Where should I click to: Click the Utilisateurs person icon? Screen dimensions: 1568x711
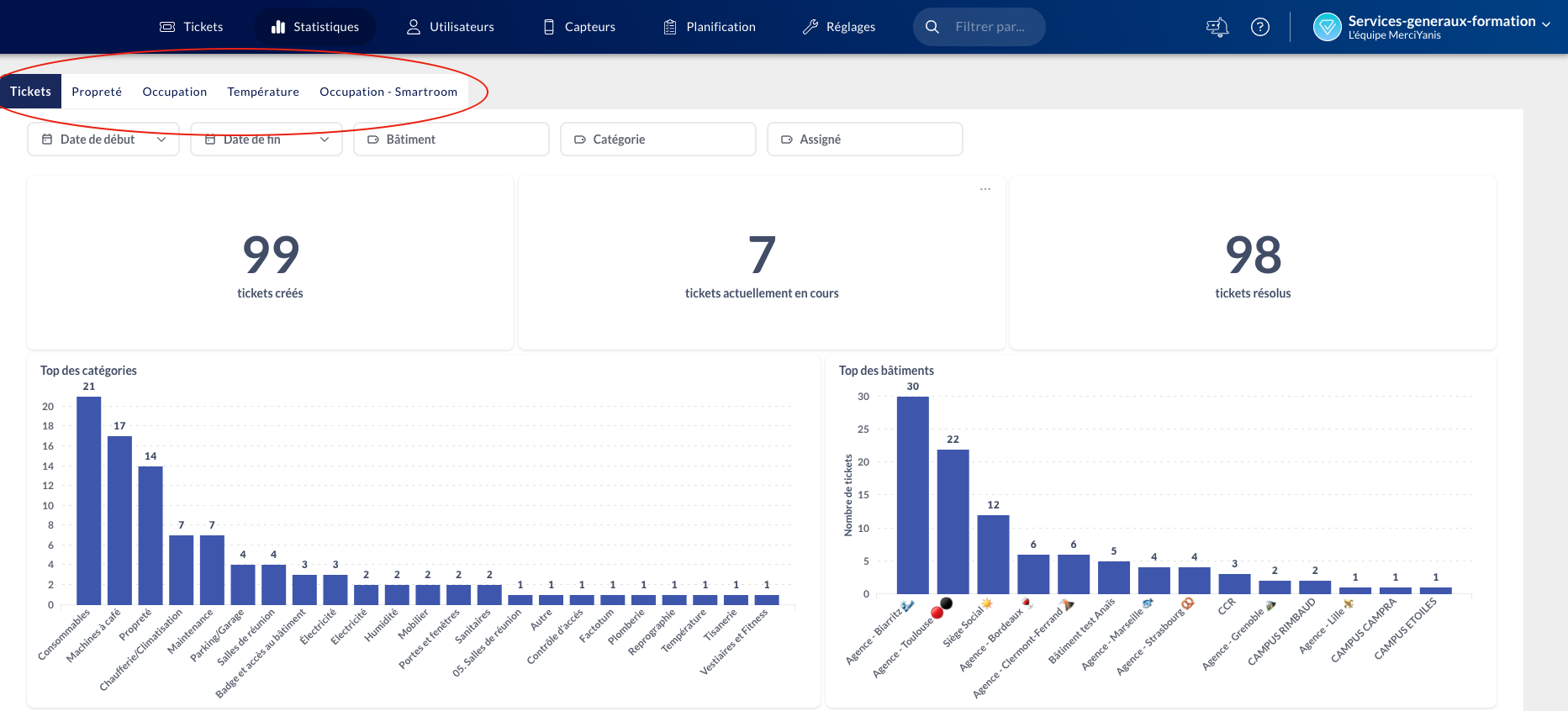(x=414, y=27)
